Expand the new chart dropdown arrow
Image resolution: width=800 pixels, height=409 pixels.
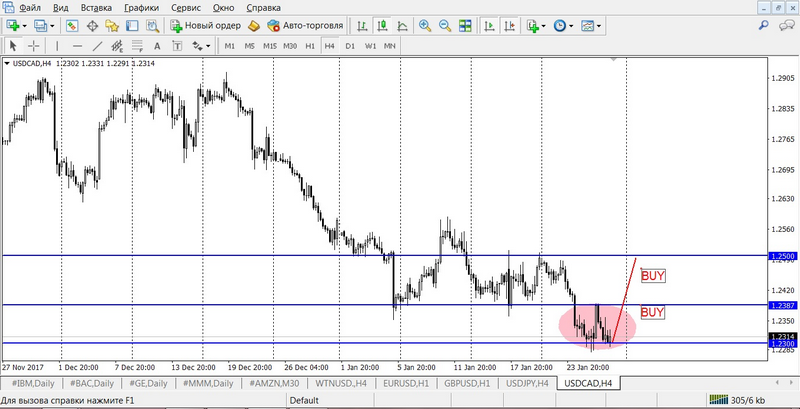tap(28, 25)
